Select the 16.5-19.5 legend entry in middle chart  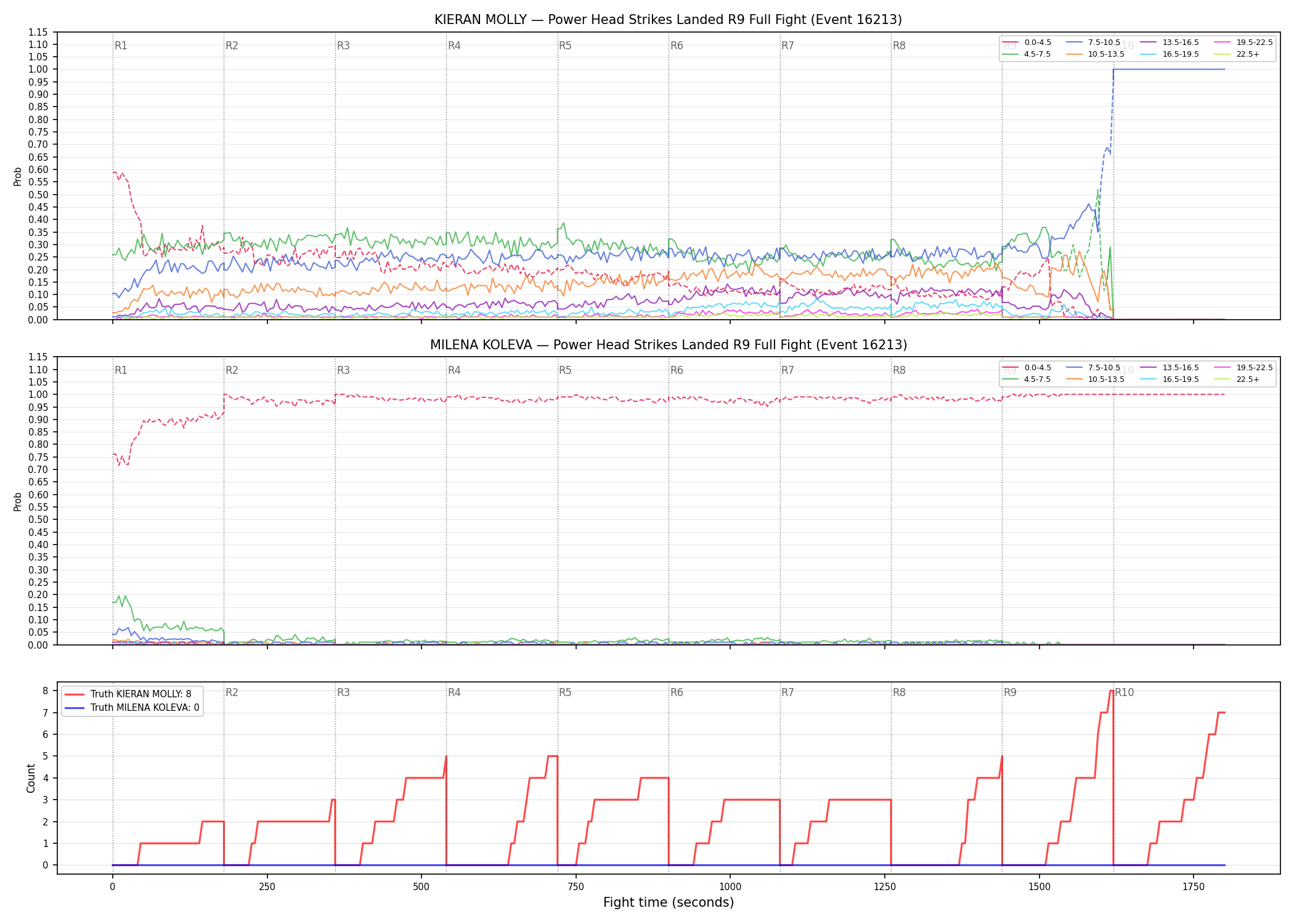(1170, 379)
